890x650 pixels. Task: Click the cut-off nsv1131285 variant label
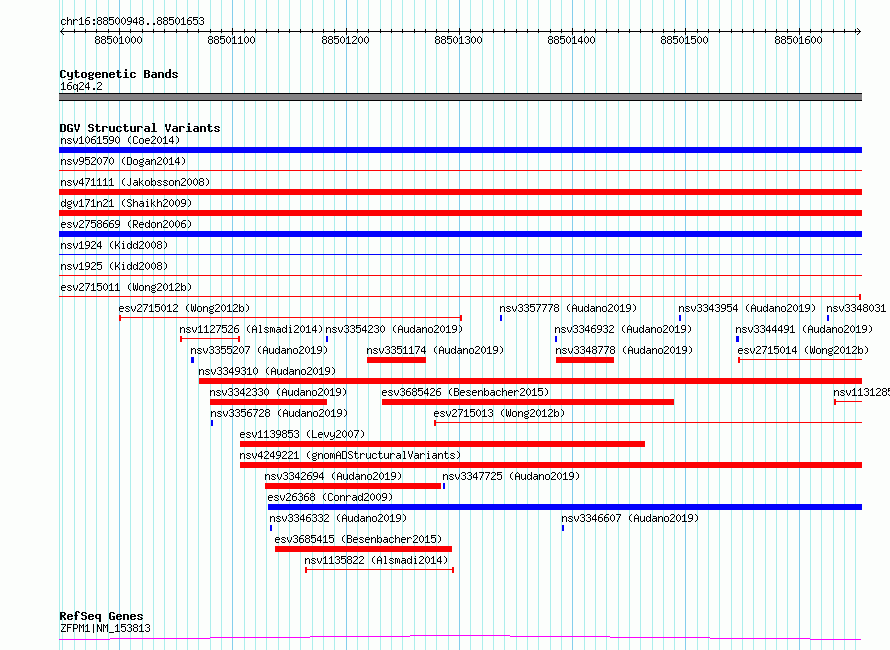(x=861, y=392)
